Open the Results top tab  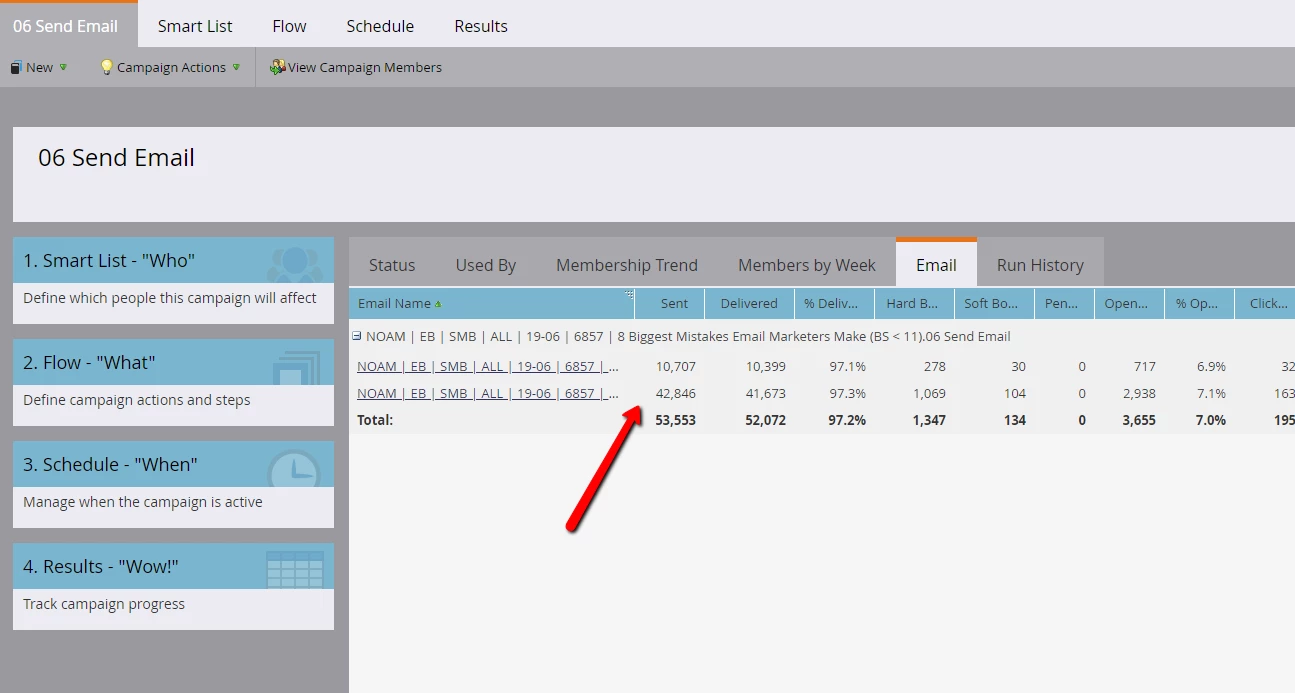(481, 26)
